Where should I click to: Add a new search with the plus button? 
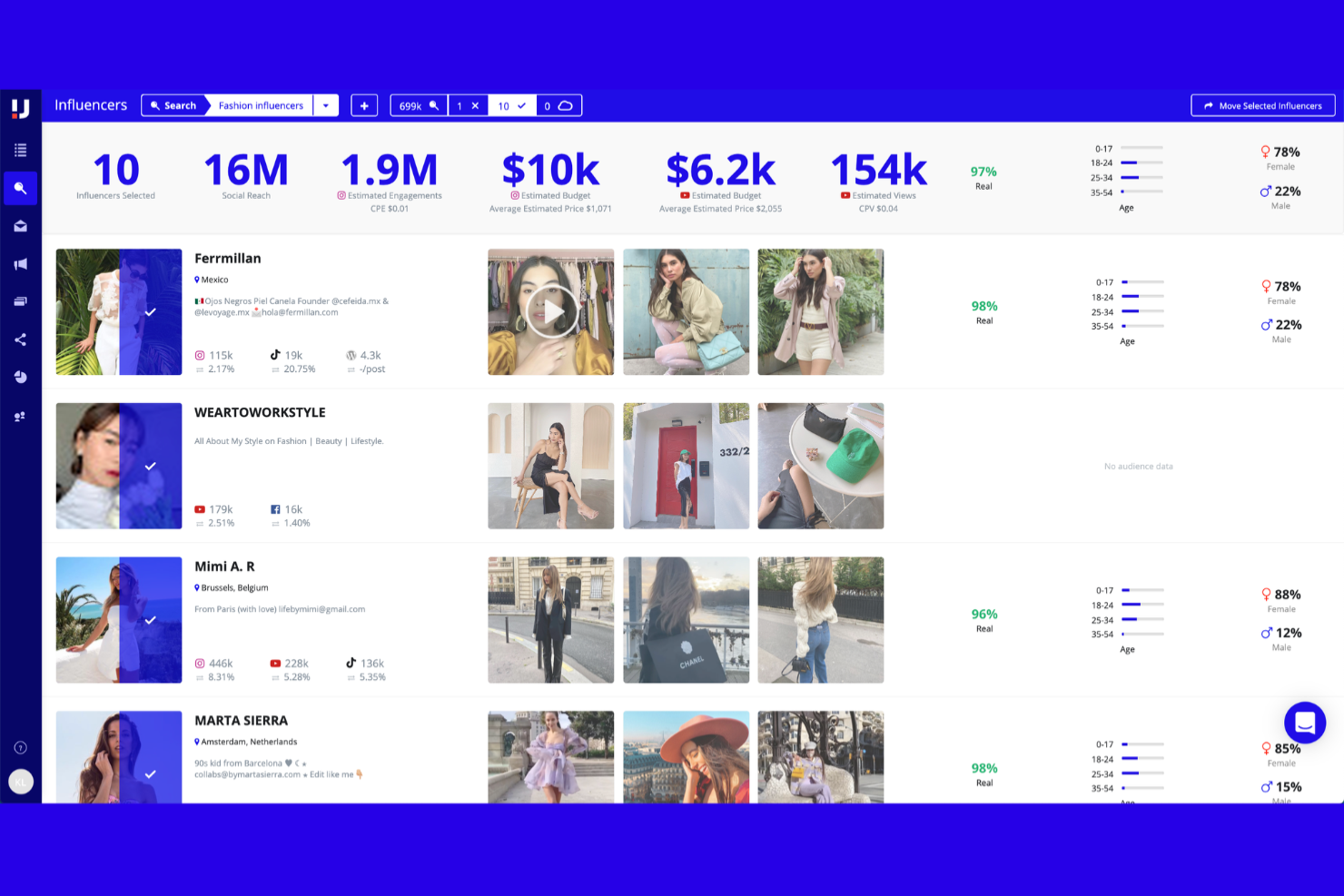tap(364, 105)
